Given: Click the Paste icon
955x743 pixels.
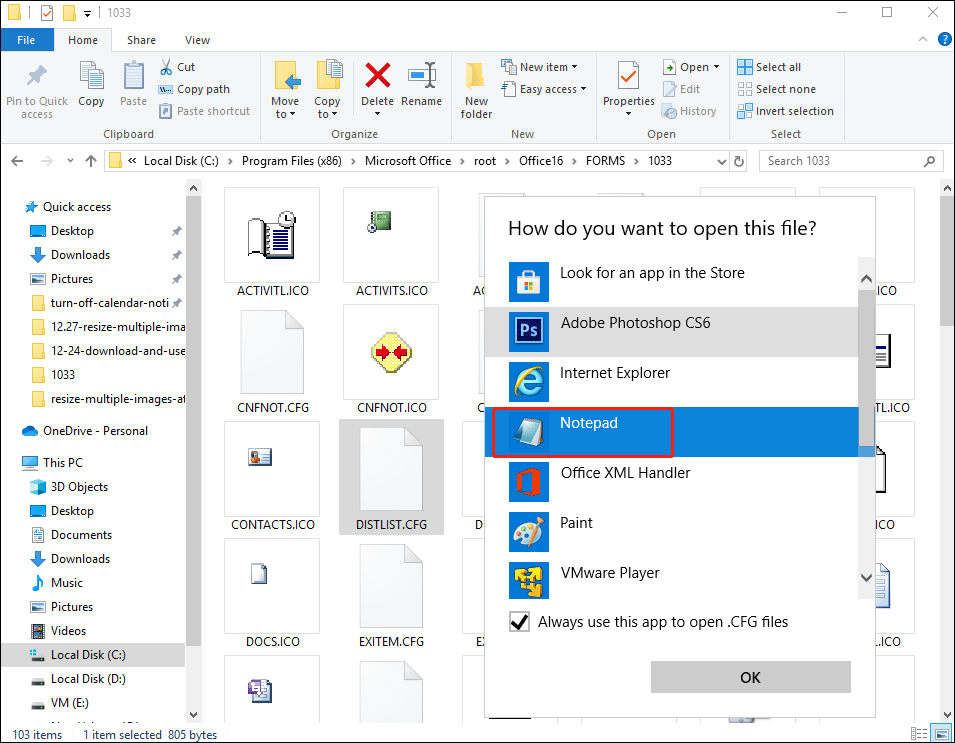Looking at the screenshot, I should tap(133, 76).
